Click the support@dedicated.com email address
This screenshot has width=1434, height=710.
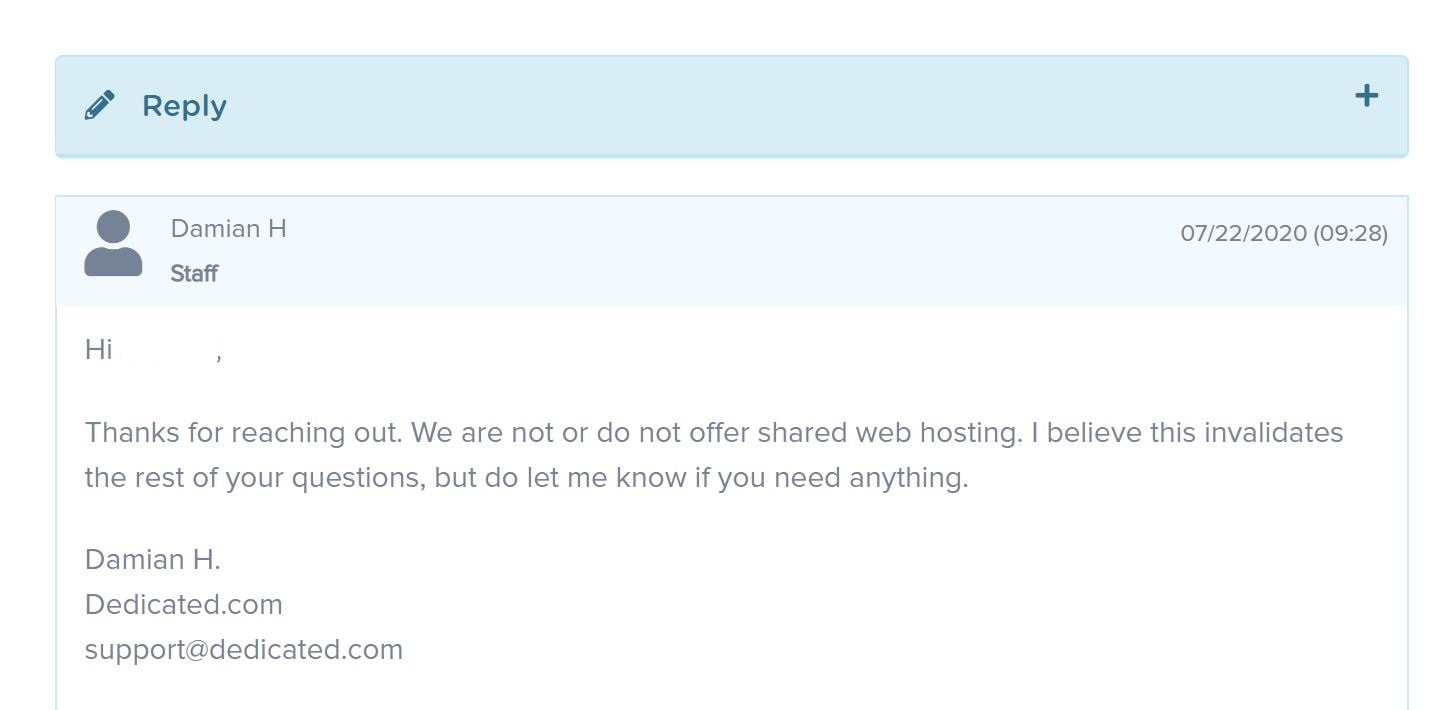[244, 650]
